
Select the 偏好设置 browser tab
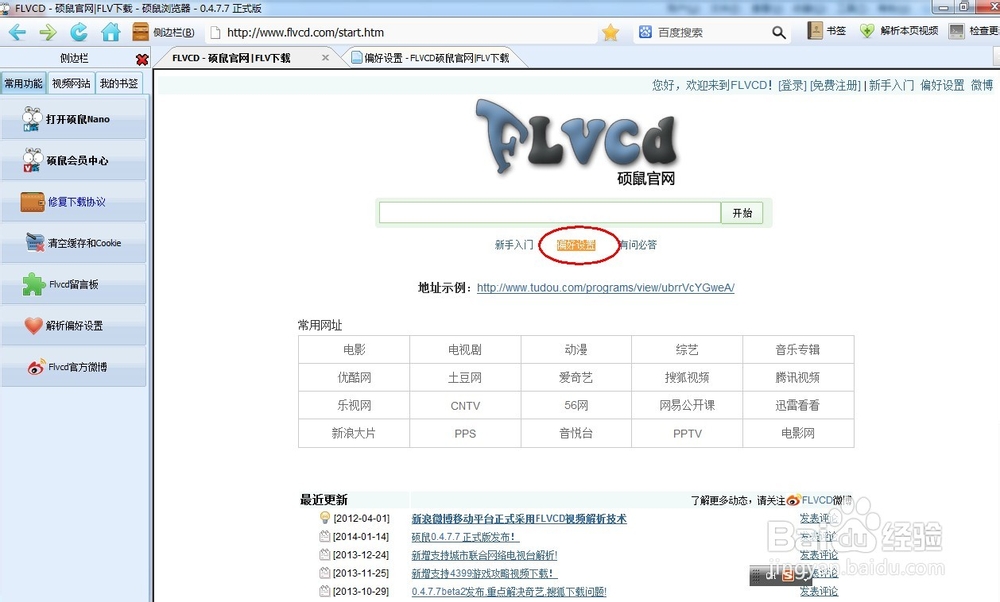(436, 58)
